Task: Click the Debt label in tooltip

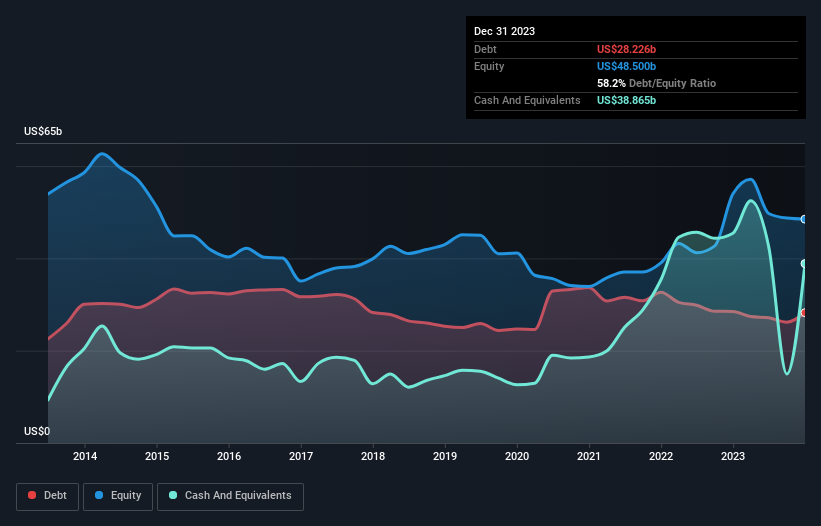Action: (485, 49)
